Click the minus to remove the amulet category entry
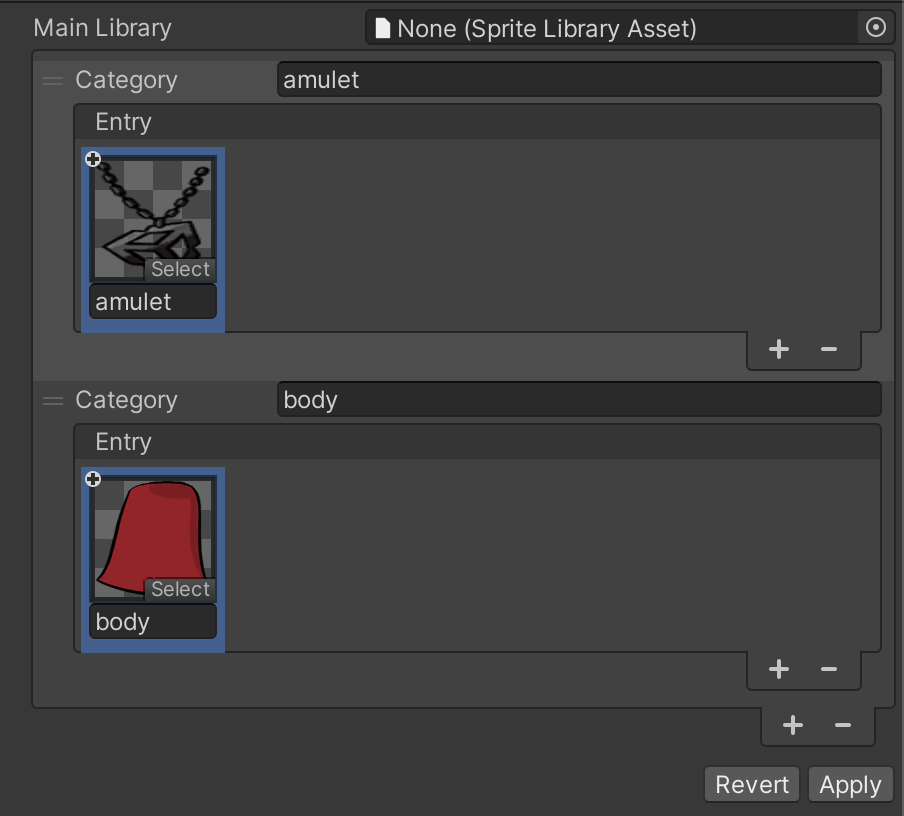 (x=828, y=349)
